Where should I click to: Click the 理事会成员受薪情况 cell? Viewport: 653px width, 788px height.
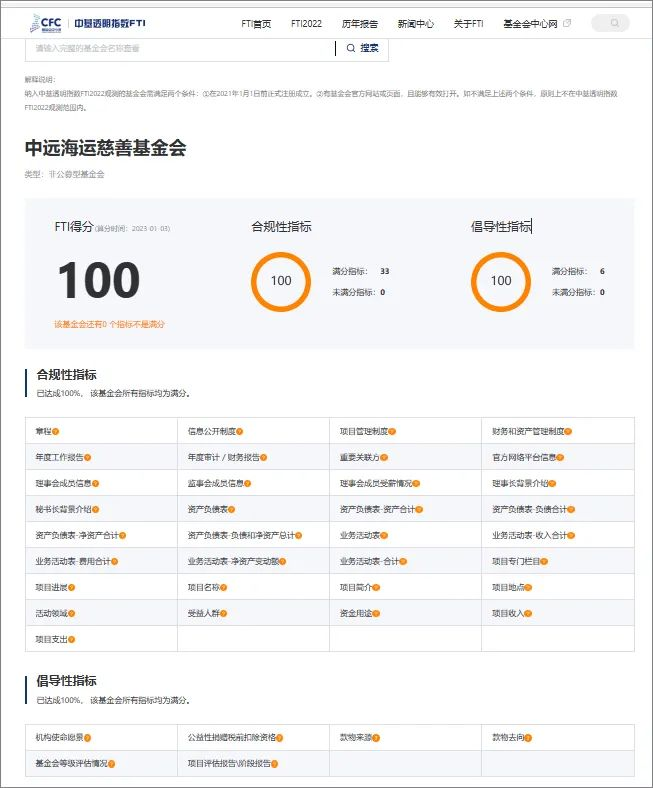(x=405, y=483)
